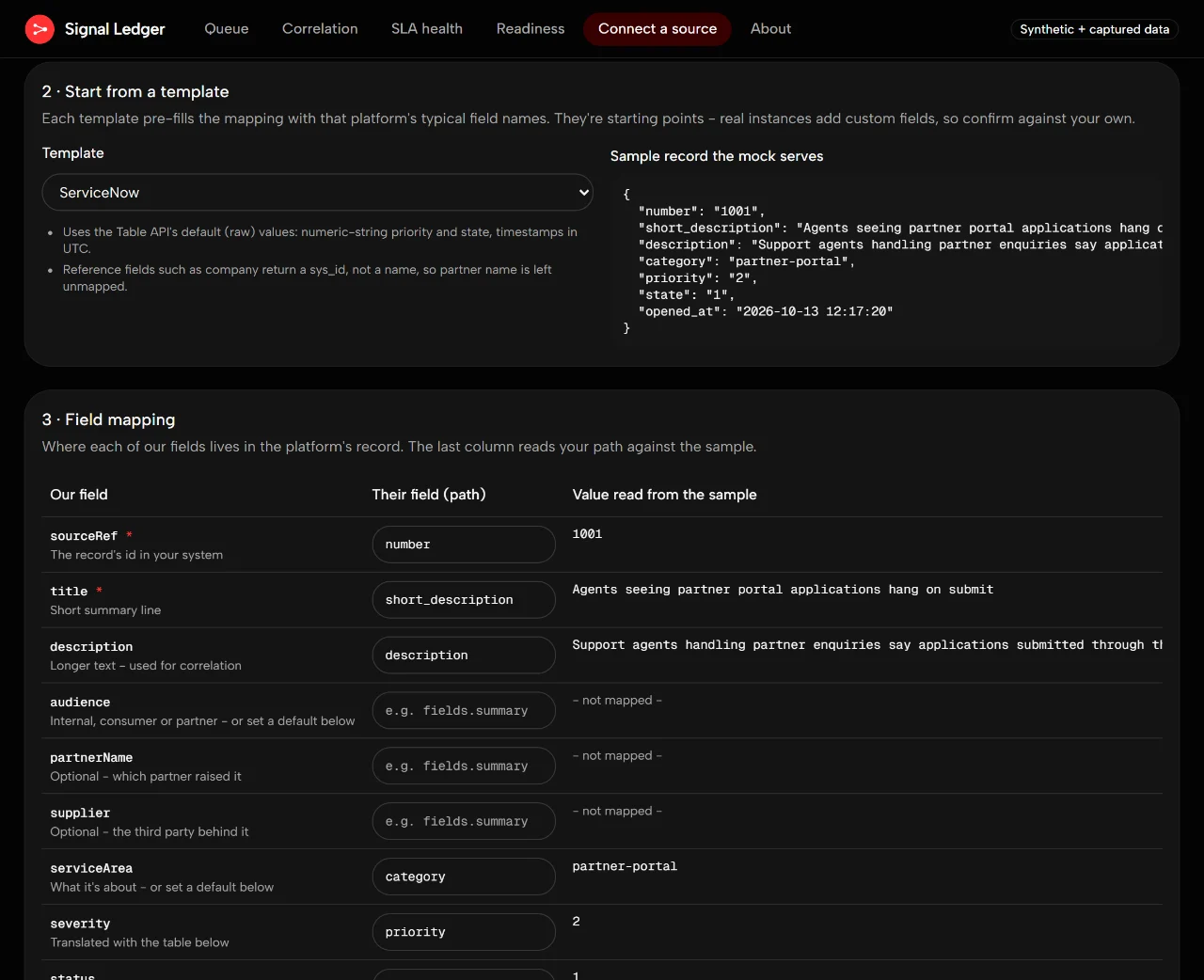
Task: Click the '"opened_at"' line in sample record
Action: tap(766, 311)
